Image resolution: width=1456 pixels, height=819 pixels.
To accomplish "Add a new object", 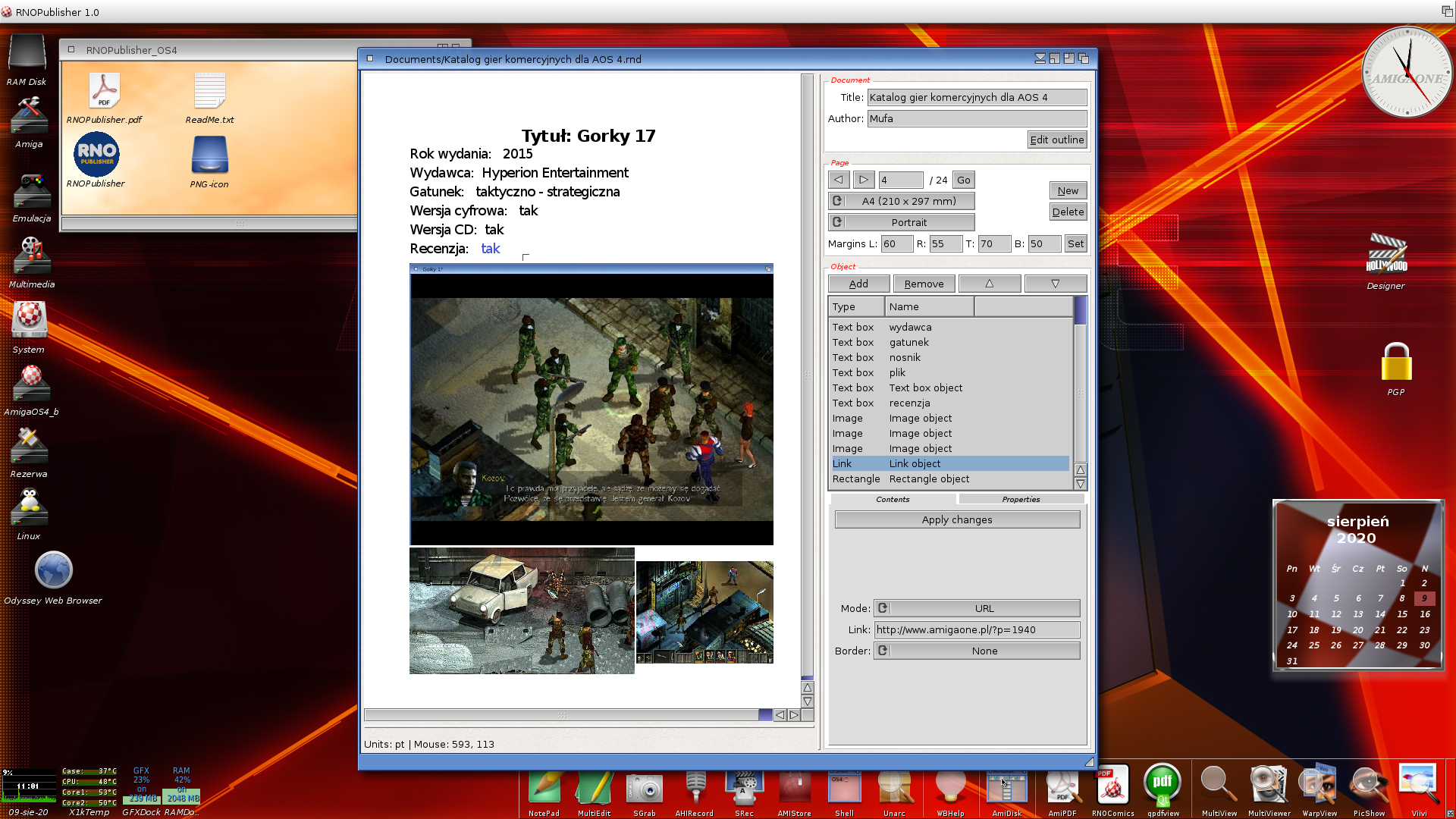I will (858, 284).
